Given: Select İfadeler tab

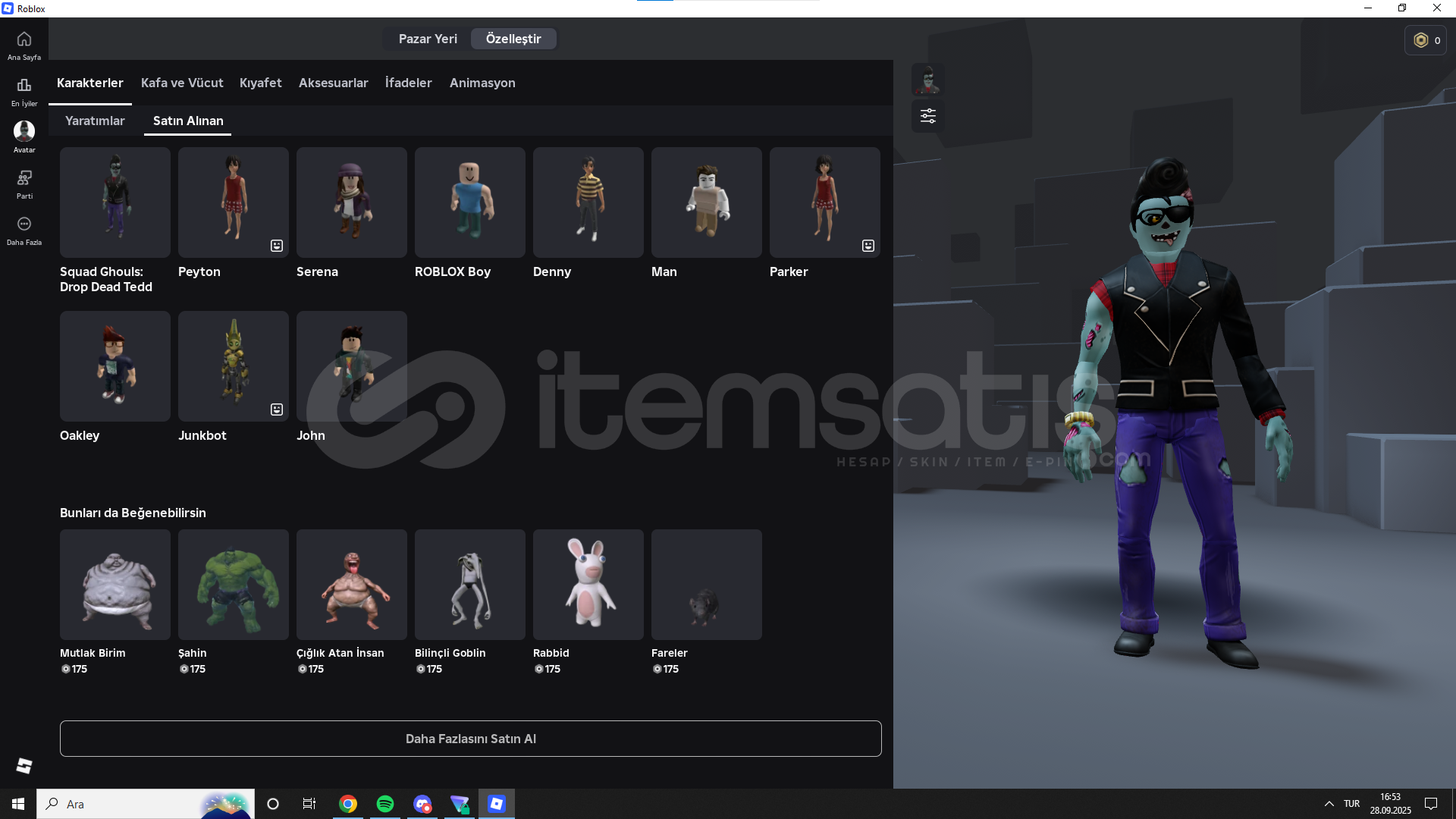Looking at the screenshot, I should pyautogui.click(x=408, y=83).
